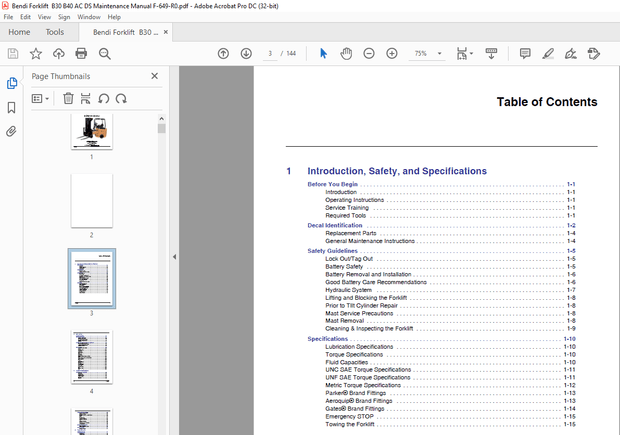Open the Specifications contents link
Image resolution: width=620 pixels, height=435 pixels.
(x=327, y=339)
